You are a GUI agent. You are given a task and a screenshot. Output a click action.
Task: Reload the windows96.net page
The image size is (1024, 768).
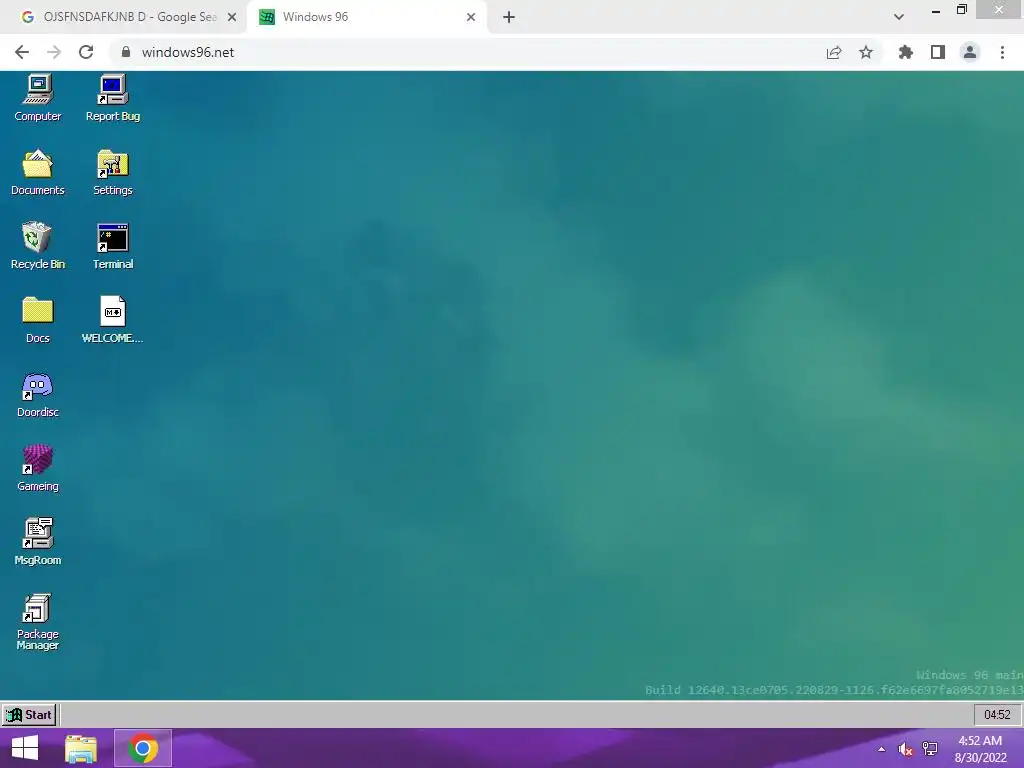pos(86,52)
